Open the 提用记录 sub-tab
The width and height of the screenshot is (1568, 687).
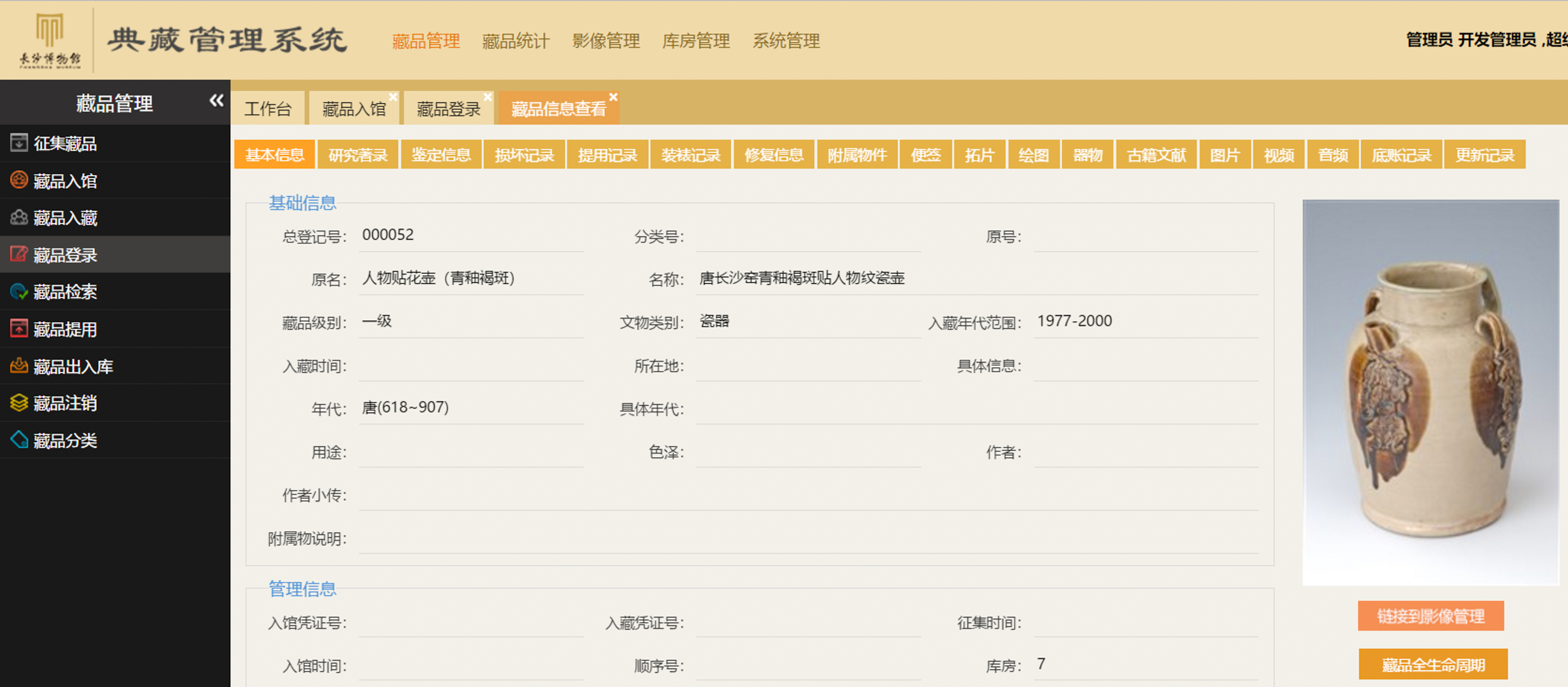pos(607,155)
